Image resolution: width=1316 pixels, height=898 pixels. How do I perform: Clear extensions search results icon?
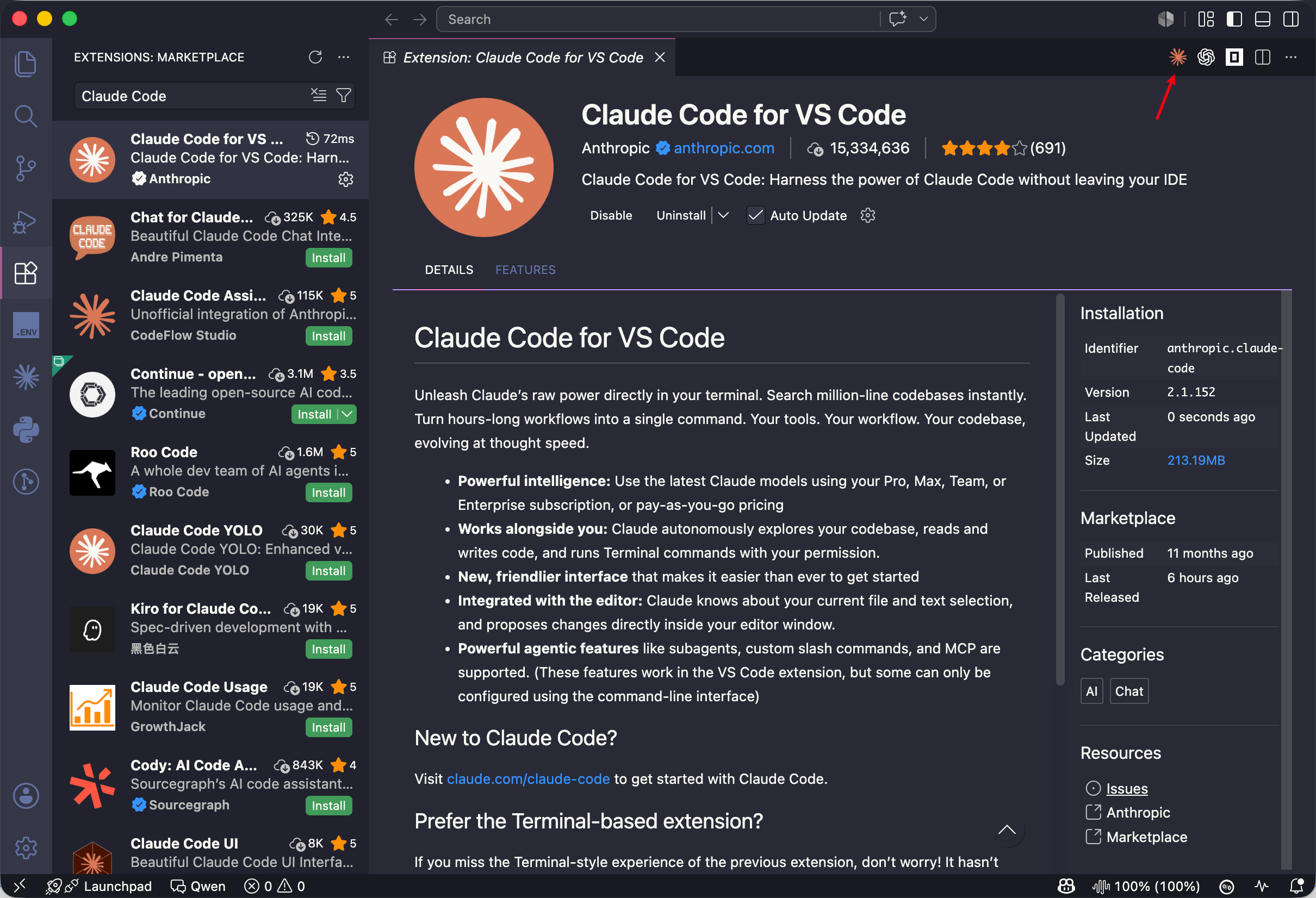click(319, 95)
